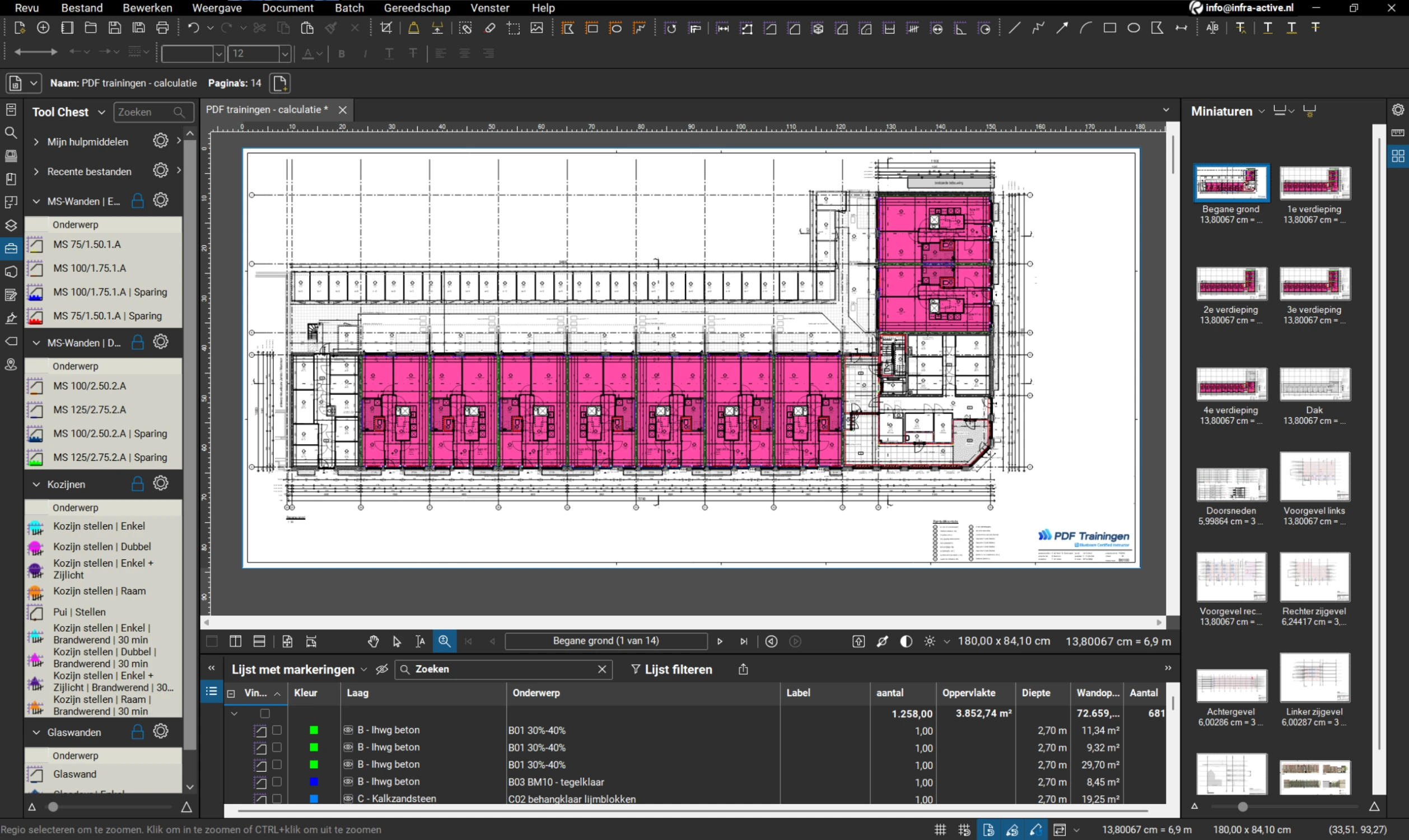Viewport: 1409px width, 840px height.
Task: Open the Bestand menu
Action: [82, 8]
